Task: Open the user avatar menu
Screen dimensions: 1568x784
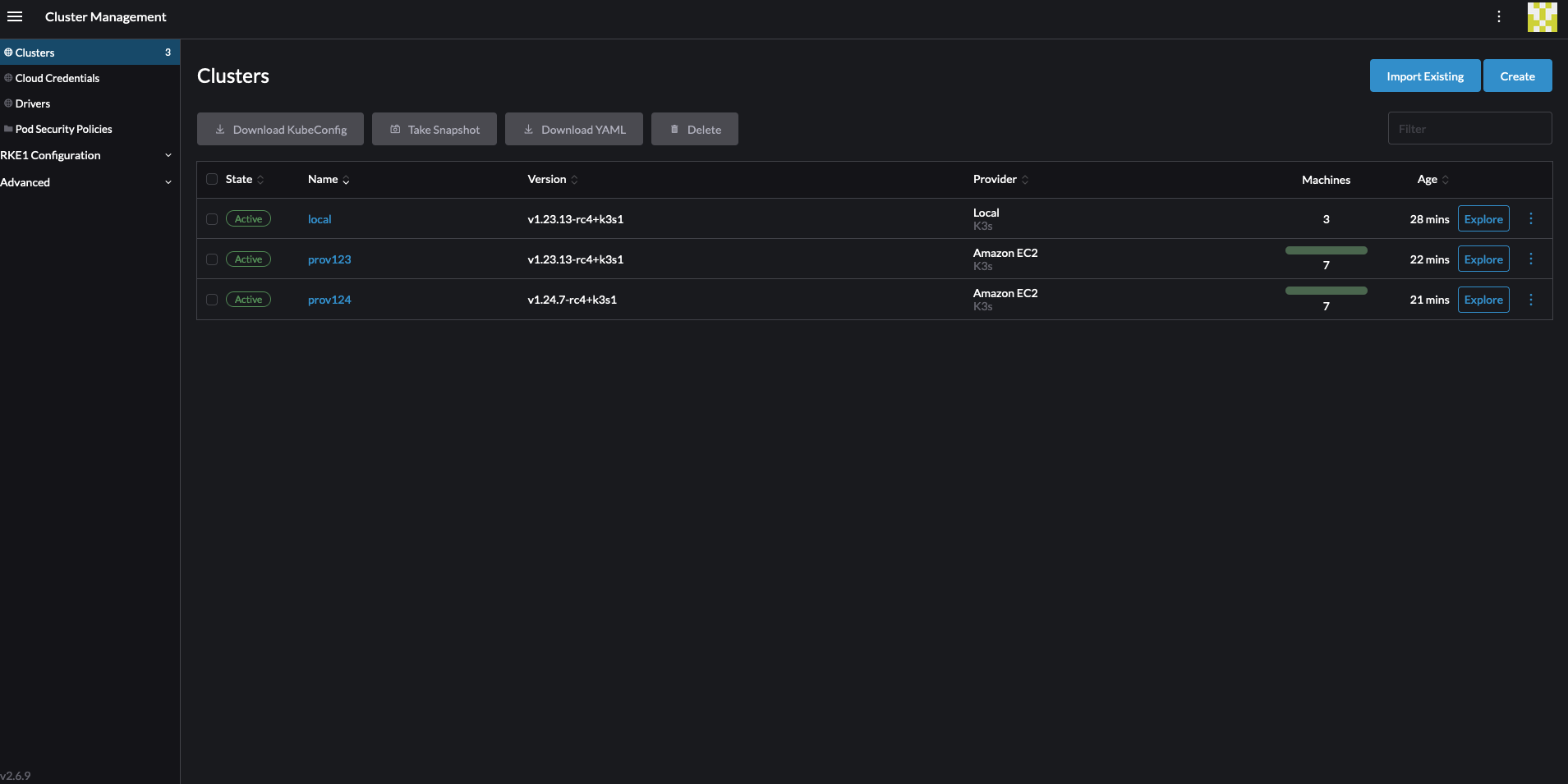Action: (1542, 16)
